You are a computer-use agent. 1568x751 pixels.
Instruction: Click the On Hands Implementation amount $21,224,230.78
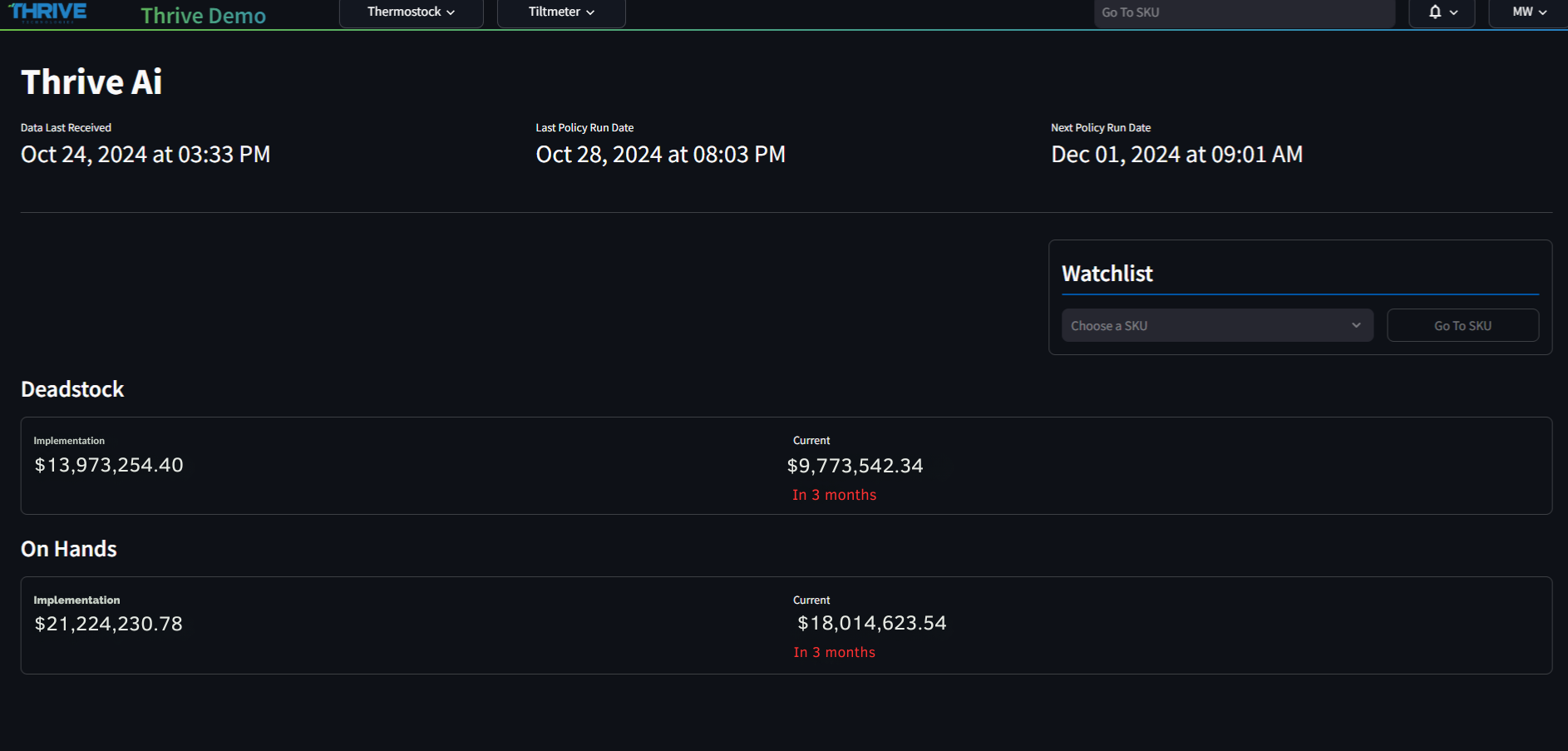[x=109, y=625]
